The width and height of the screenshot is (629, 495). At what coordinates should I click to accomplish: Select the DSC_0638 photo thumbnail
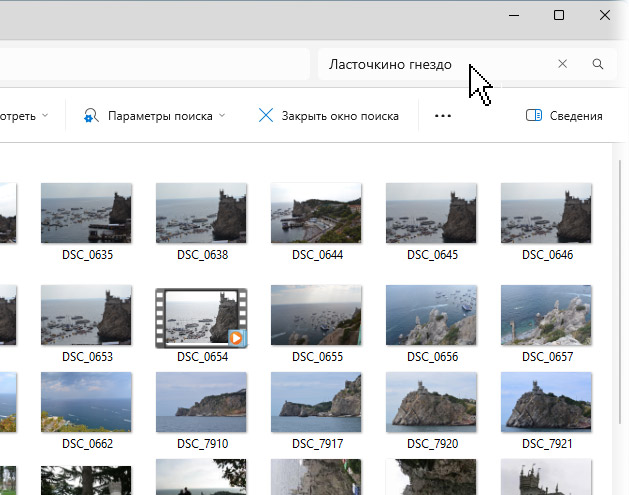tap(201, 213)
